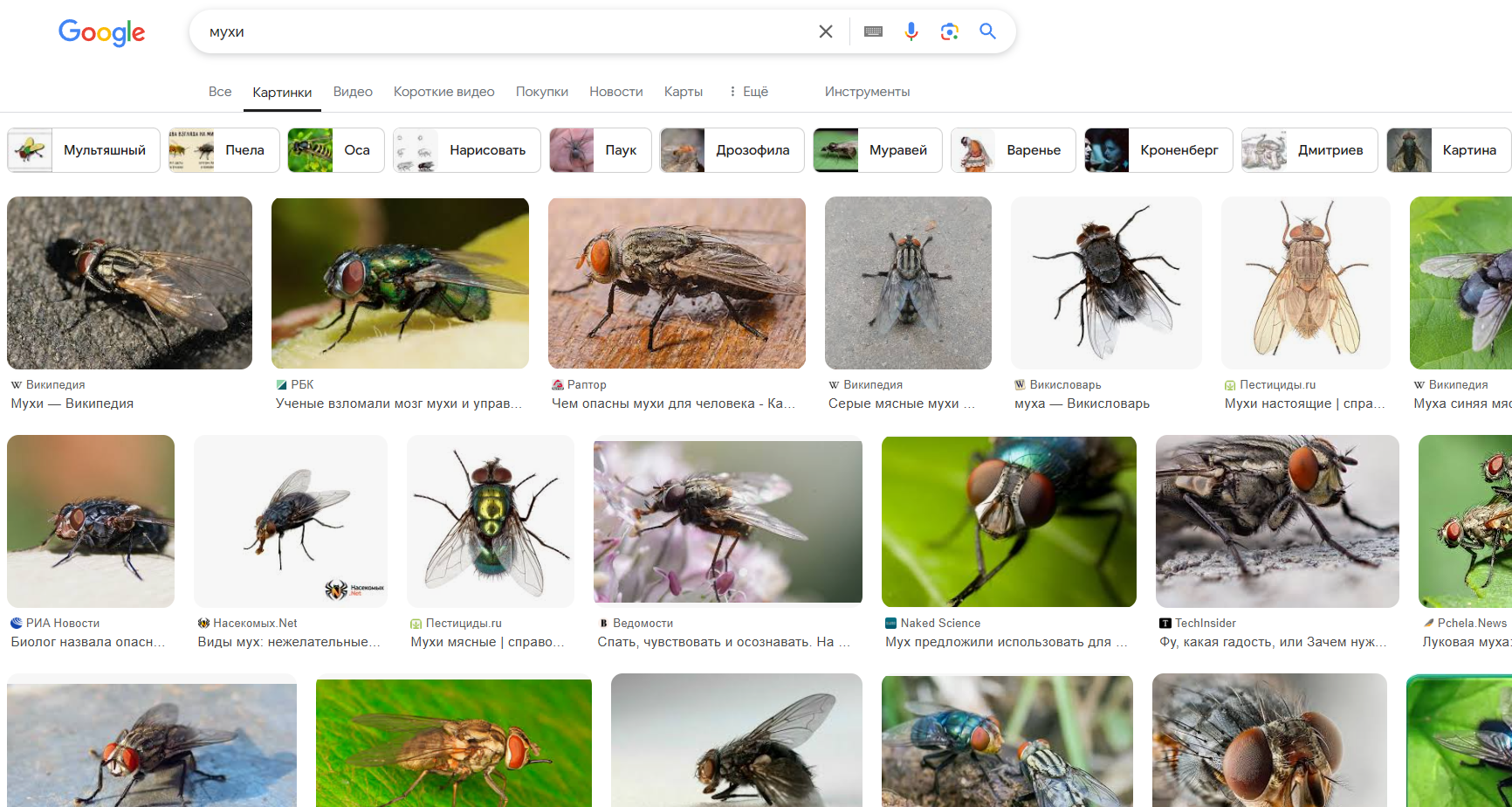Expand the 'Ещё' more menu
Viewport: 1512px width, 807px height.
tap(748, 92)
